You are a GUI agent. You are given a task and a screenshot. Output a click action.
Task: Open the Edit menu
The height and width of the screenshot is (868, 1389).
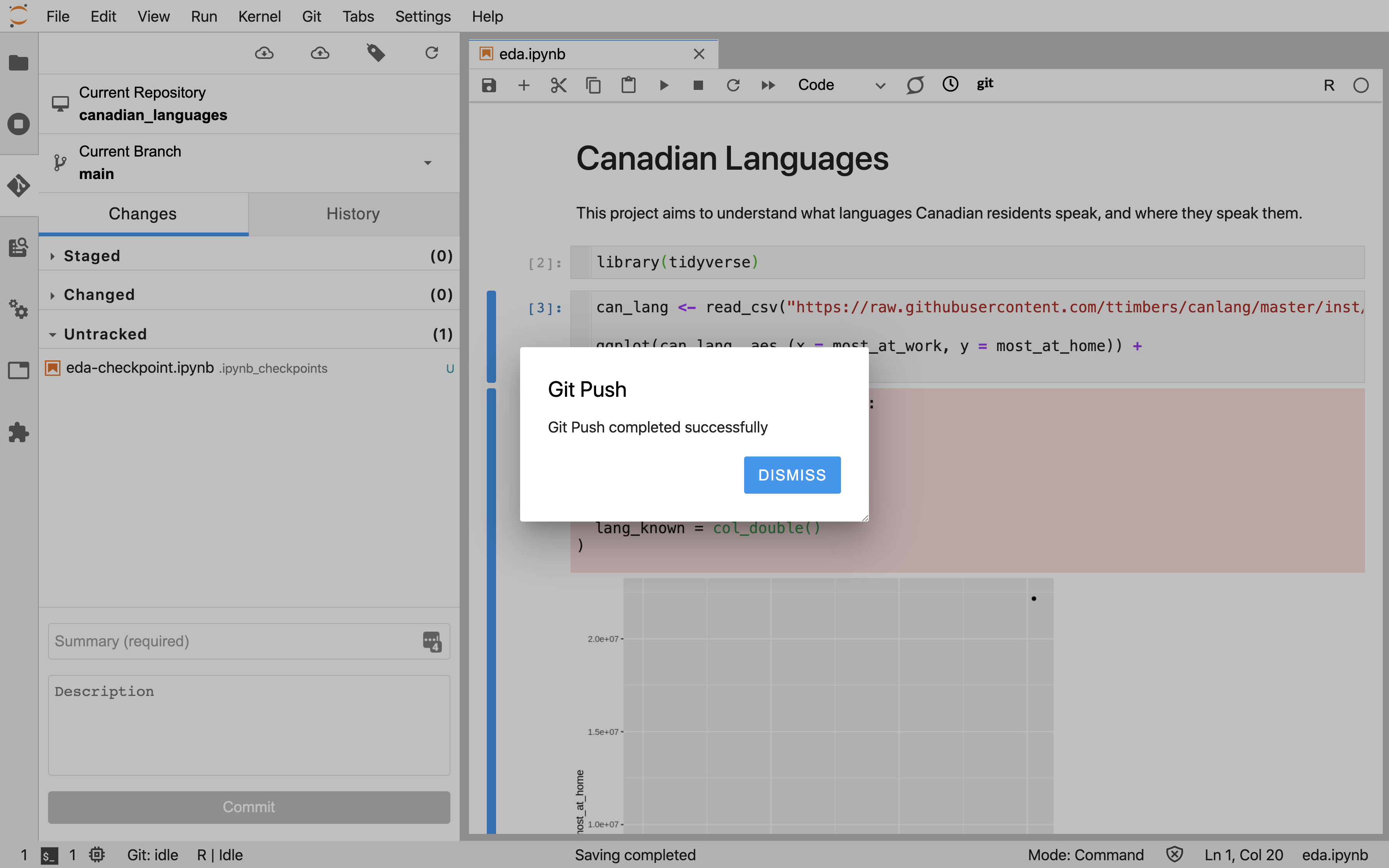[103, 16]
